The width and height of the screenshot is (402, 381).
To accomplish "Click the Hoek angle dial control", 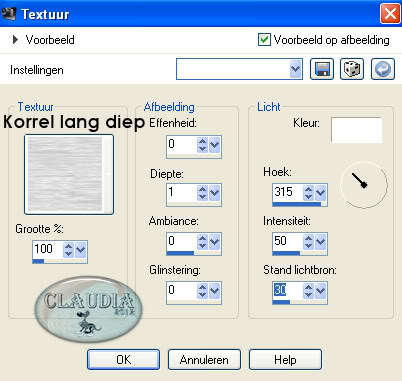I will [x=364, y=185].
